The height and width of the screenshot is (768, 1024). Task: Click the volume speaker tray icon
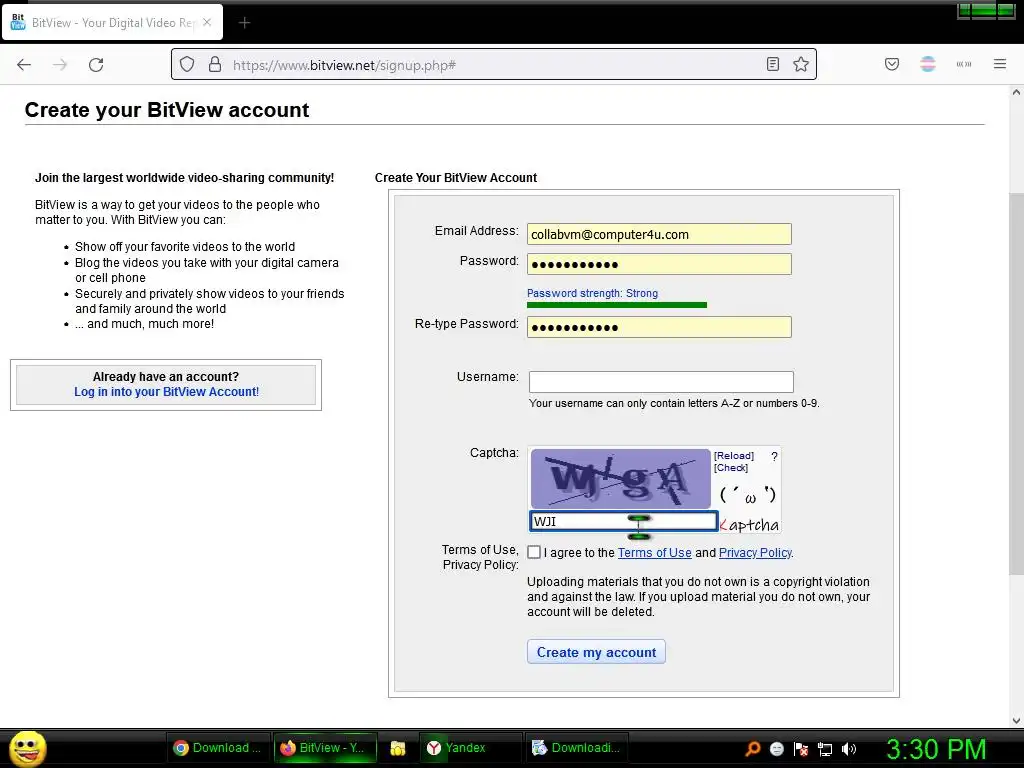pyautogui.click(x=849, y=749)
